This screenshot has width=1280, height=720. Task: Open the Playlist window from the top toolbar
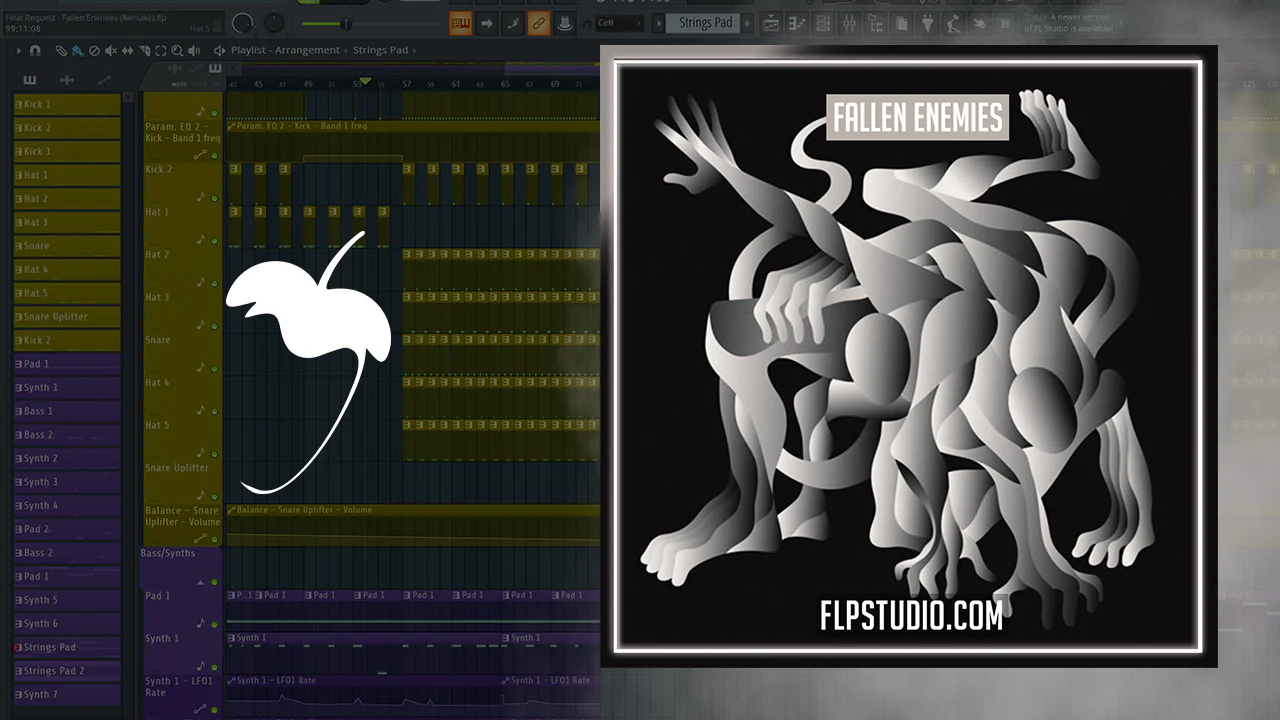(x=773, y=23)
